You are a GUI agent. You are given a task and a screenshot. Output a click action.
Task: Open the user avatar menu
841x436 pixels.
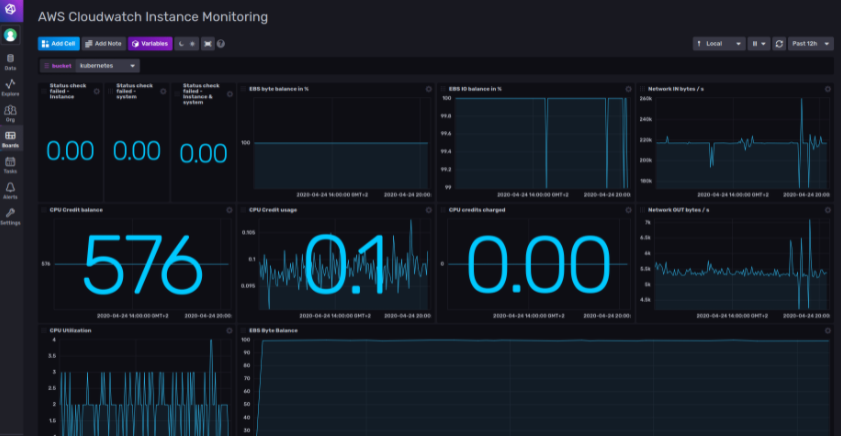click(x=10, y=35)
